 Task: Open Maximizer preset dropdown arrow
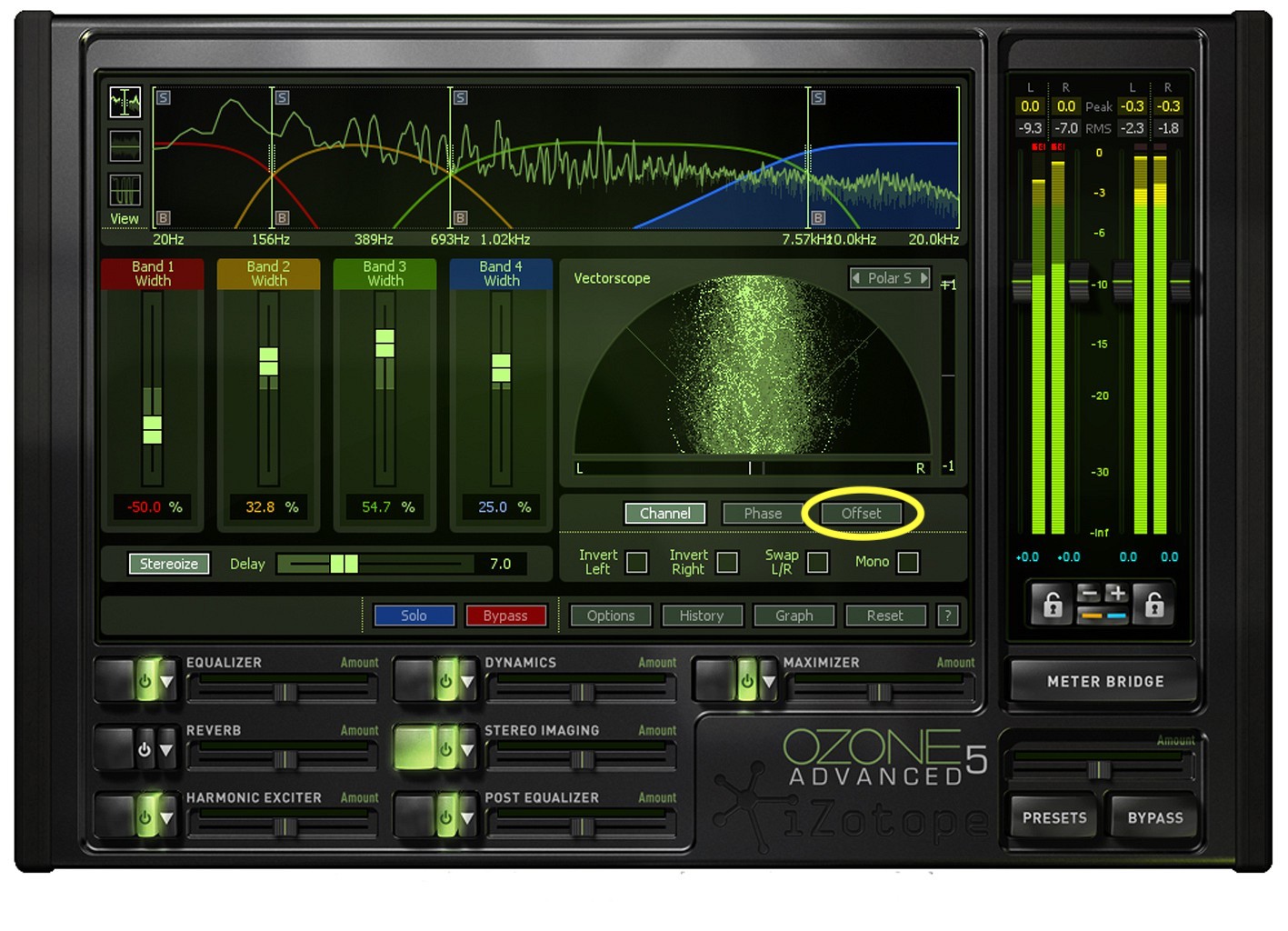[x=769, y=681]
